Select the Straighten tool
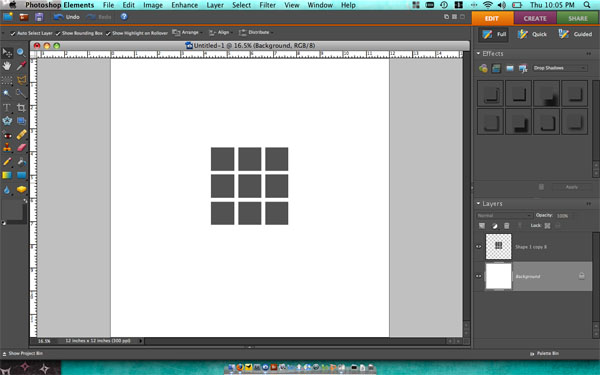 [21, 121]
